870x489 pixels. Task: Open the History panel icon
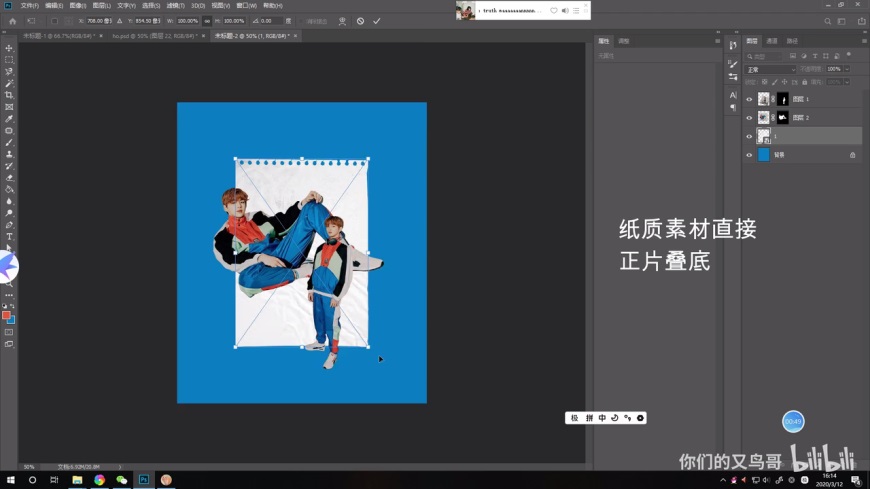click(733, 45)
